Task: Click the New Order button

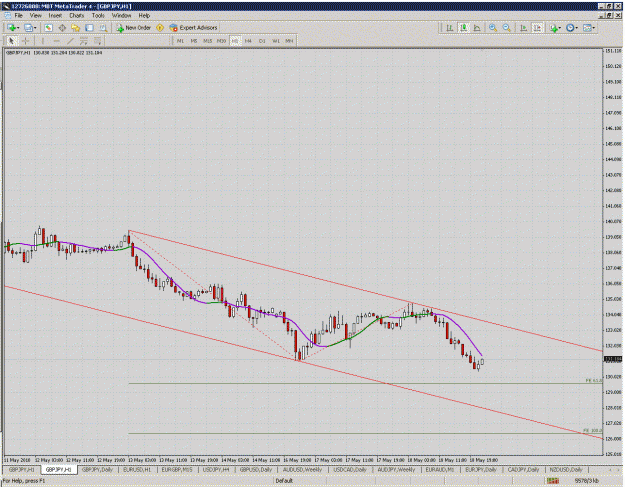Action: pos(134,27)
